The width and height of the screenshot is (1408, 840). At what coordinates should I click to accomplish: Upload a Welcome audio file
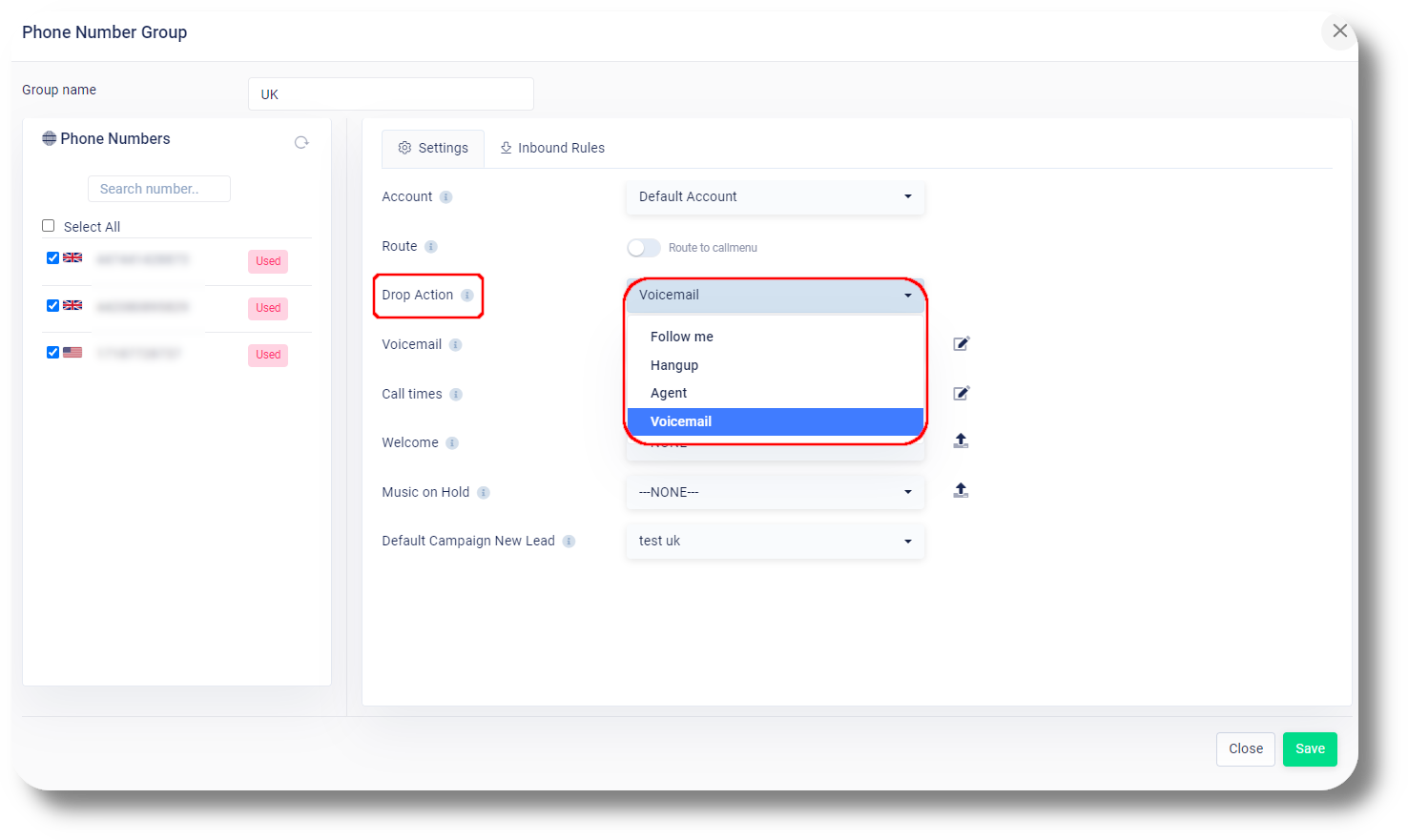[961, 440]
